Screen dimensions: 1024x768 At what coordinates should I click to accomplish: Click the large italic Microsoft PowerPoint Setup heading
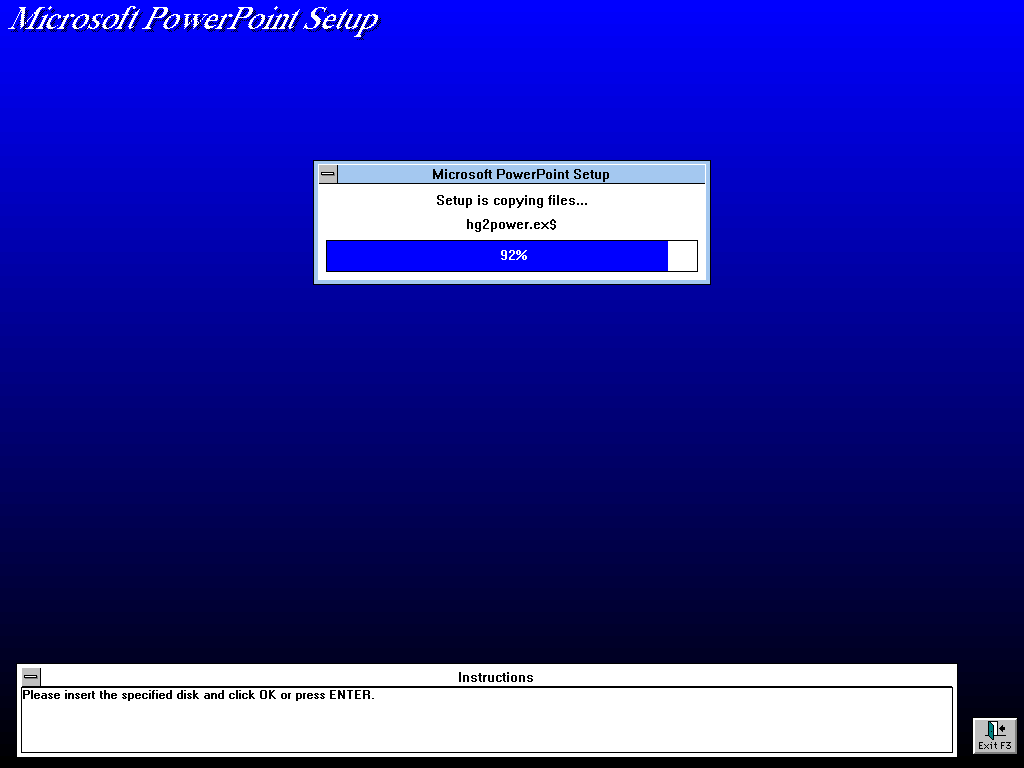(194, 20)
